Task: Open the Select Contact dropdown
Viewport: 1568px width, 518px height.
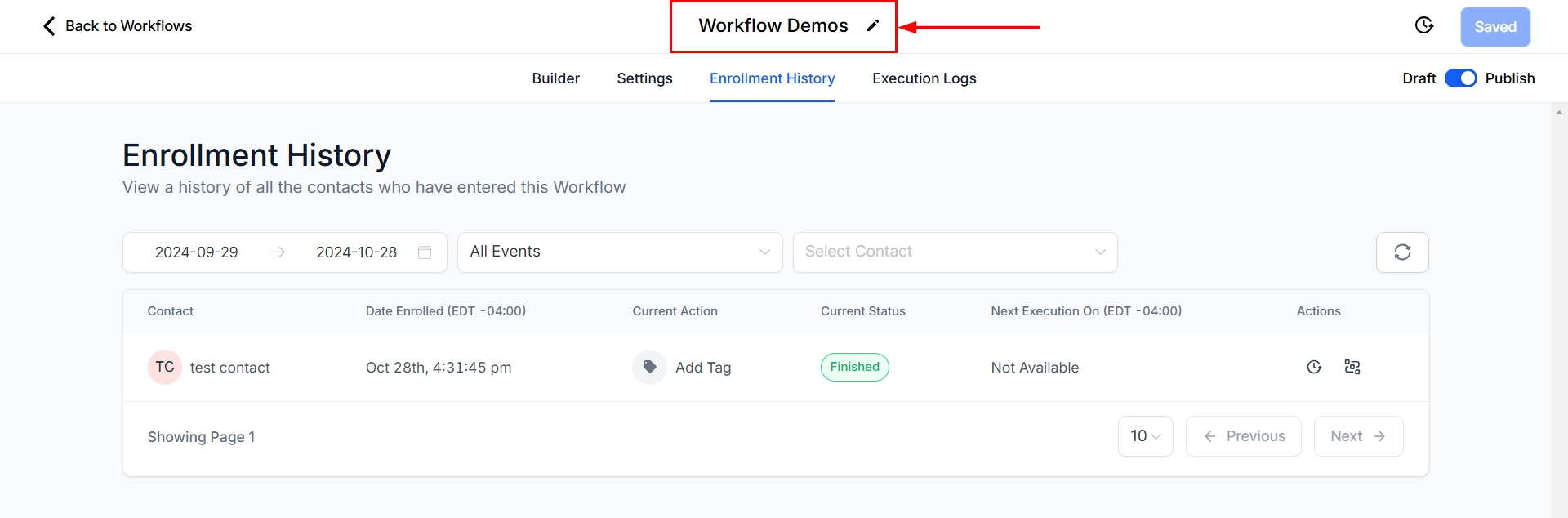Action: point(954,252)
